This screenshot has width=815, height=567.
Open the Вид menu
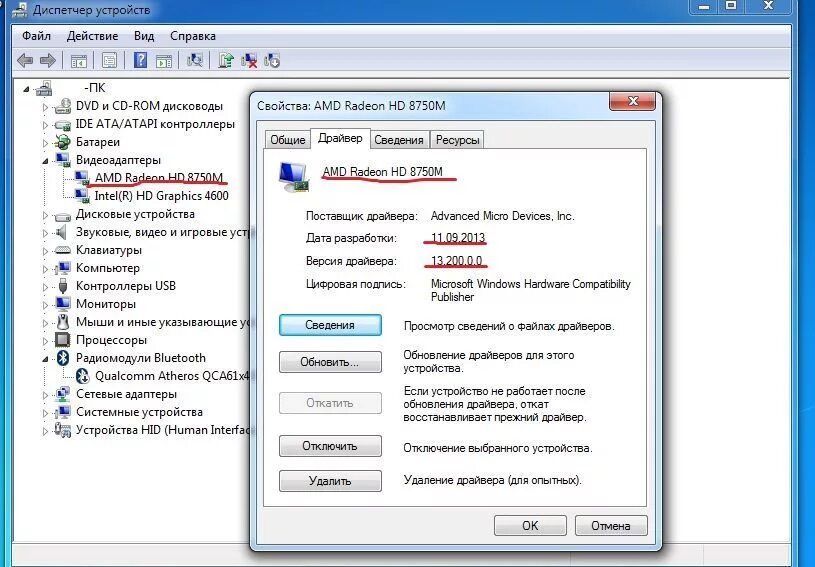144,36
